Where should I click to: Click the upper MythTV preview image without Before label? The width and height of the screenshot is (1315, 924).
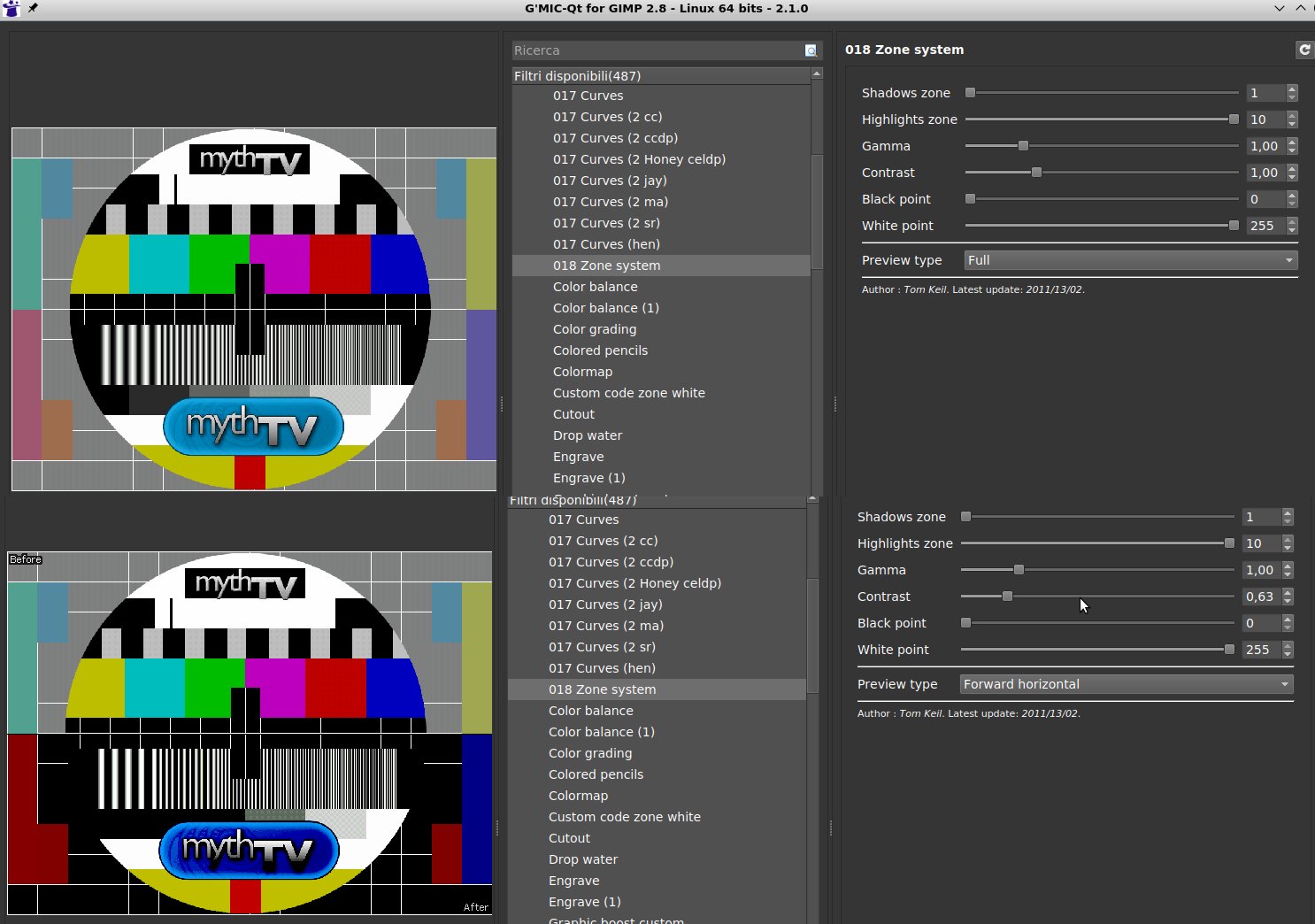(x=254, y=309)
